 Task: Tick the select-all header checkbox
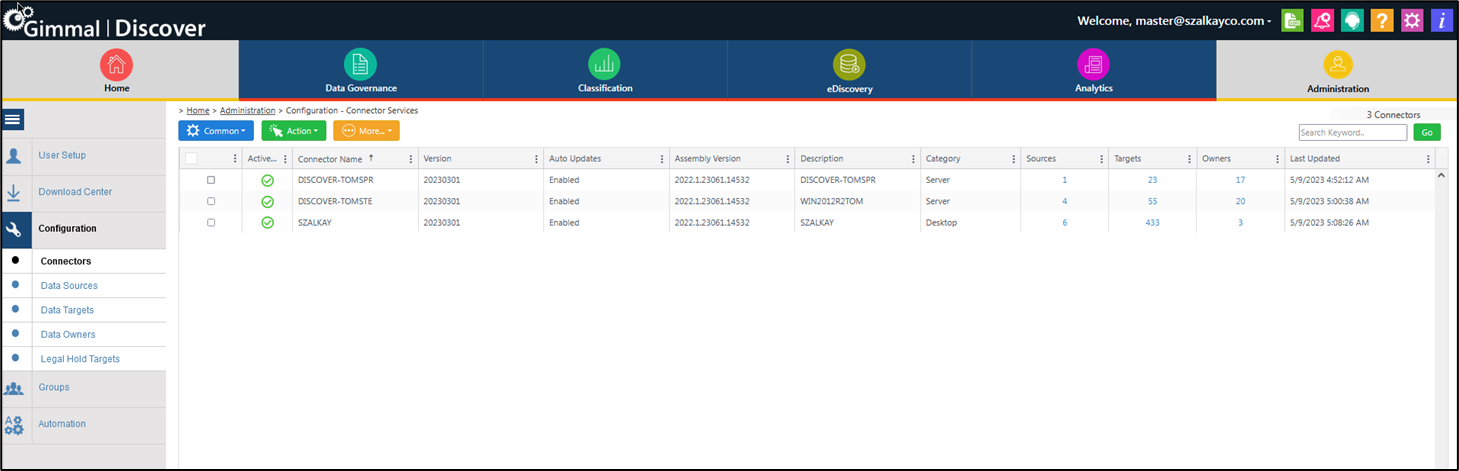191,158
